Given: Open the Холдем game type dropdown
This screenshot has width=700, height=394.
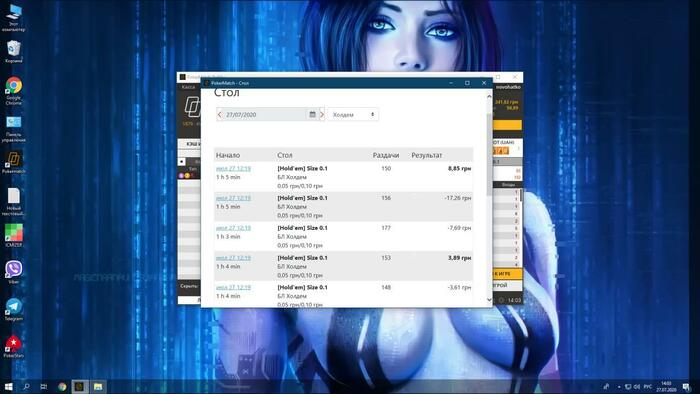Looking at the screenshot, I should (x=353, y=115).
